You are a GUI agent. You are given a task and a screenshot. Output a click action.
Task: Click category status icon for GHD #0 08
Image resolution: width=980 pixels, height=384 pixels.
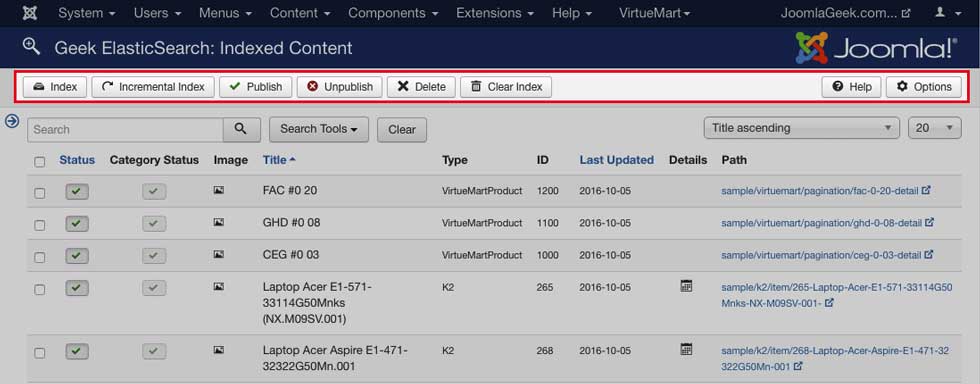coord(154,223)
